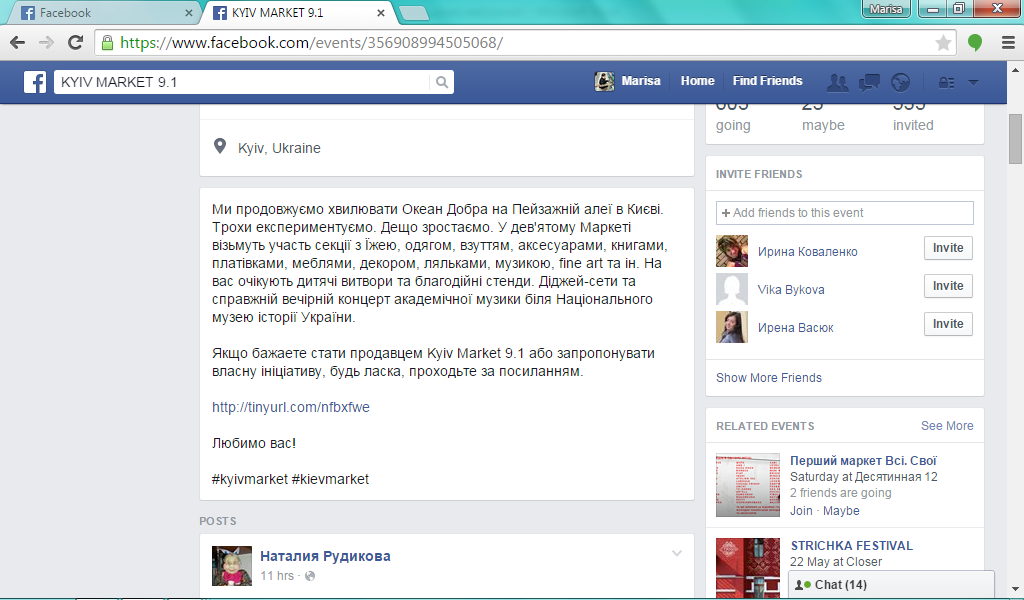Open the messages icon
1024x600 pixels.
(869, 82)
